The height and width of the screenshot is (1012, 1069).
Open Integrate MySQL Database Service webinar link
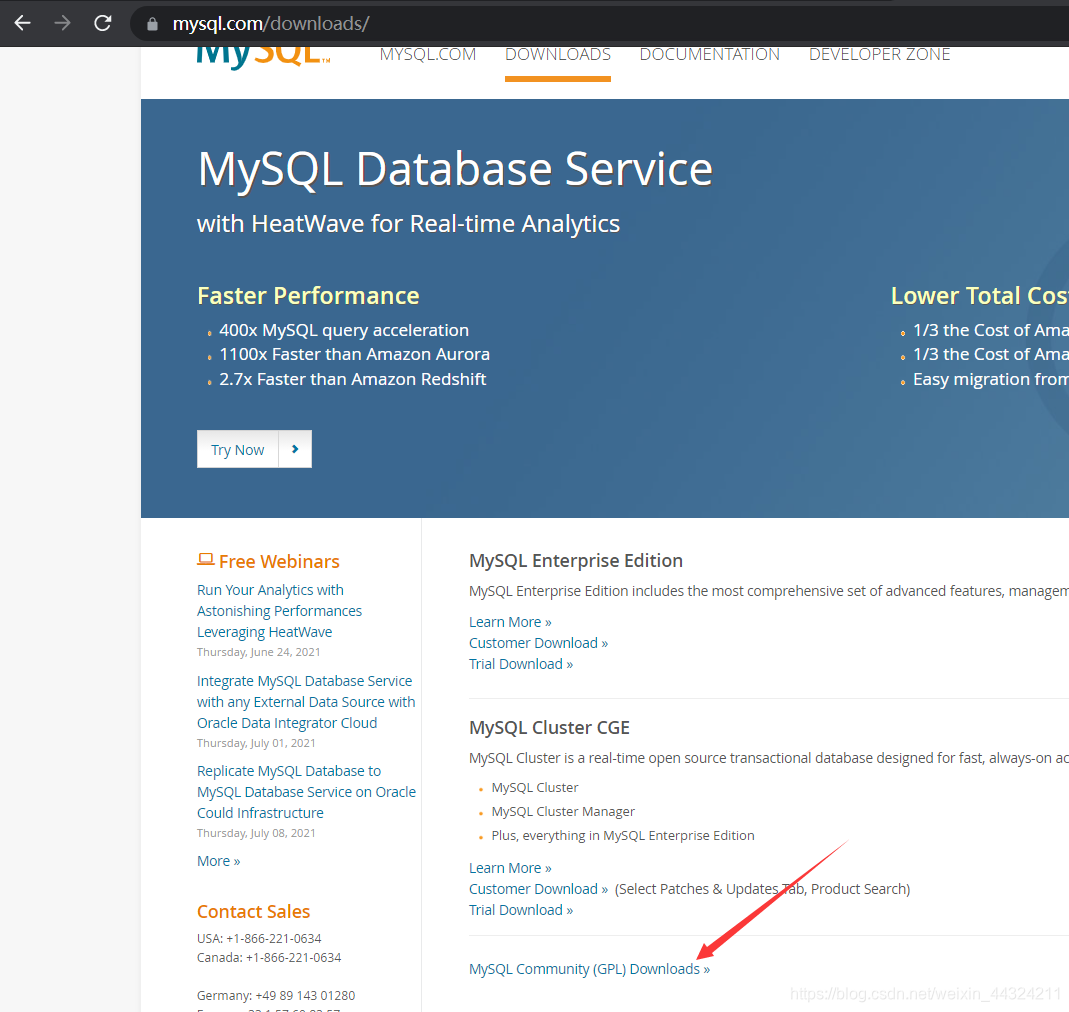[x=306, y=702]
